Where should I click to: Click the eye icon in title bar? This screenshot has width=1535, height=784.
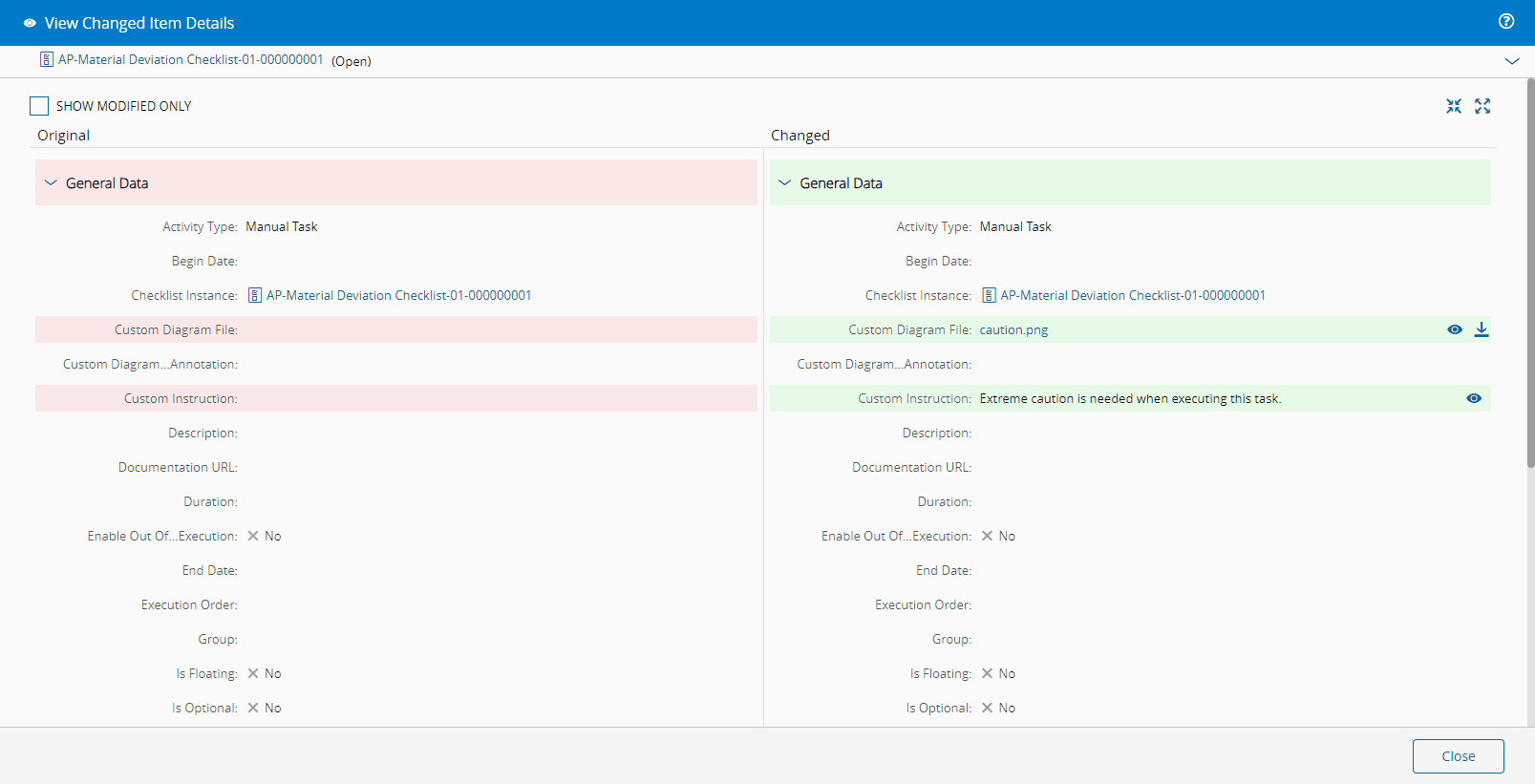pos(30,23)
